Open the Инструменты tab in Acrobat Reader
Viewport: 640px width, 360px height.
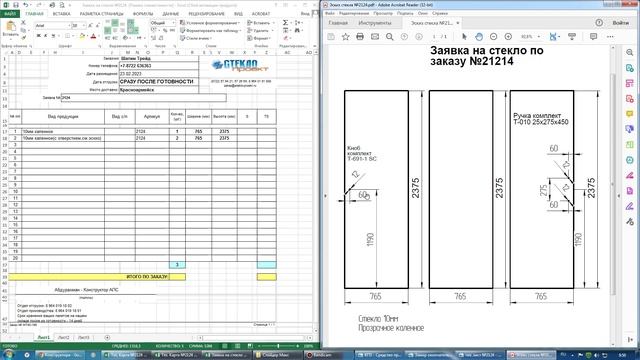click(x=375, y=23)
